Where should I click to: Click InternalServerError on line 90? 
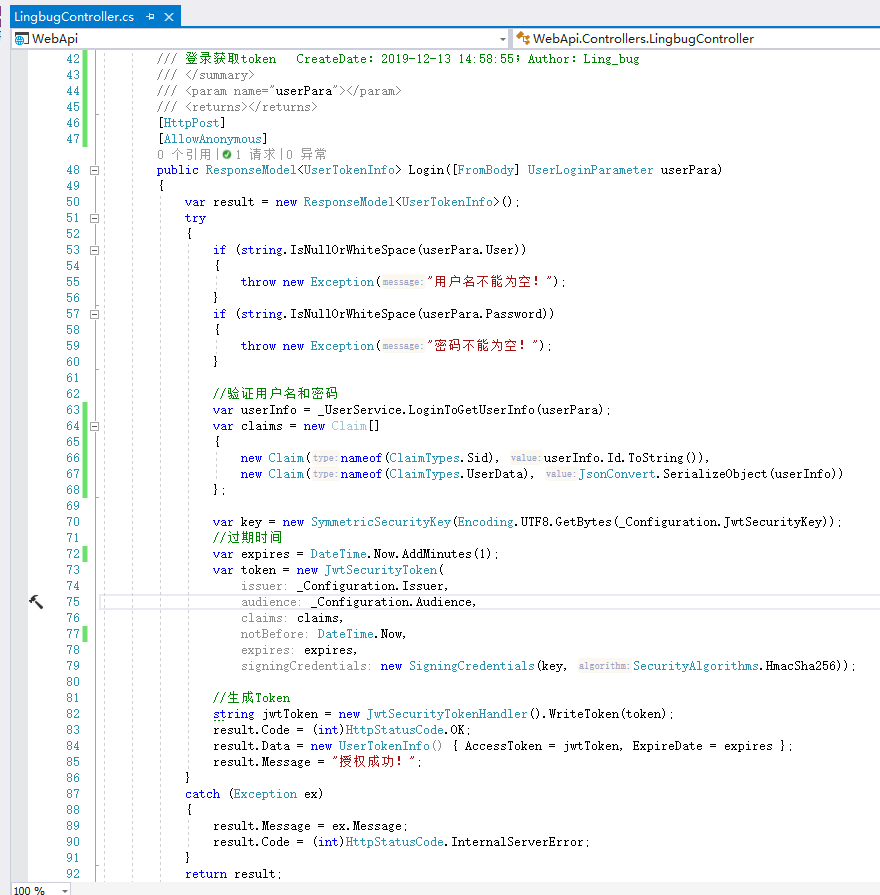click(517, 841)
